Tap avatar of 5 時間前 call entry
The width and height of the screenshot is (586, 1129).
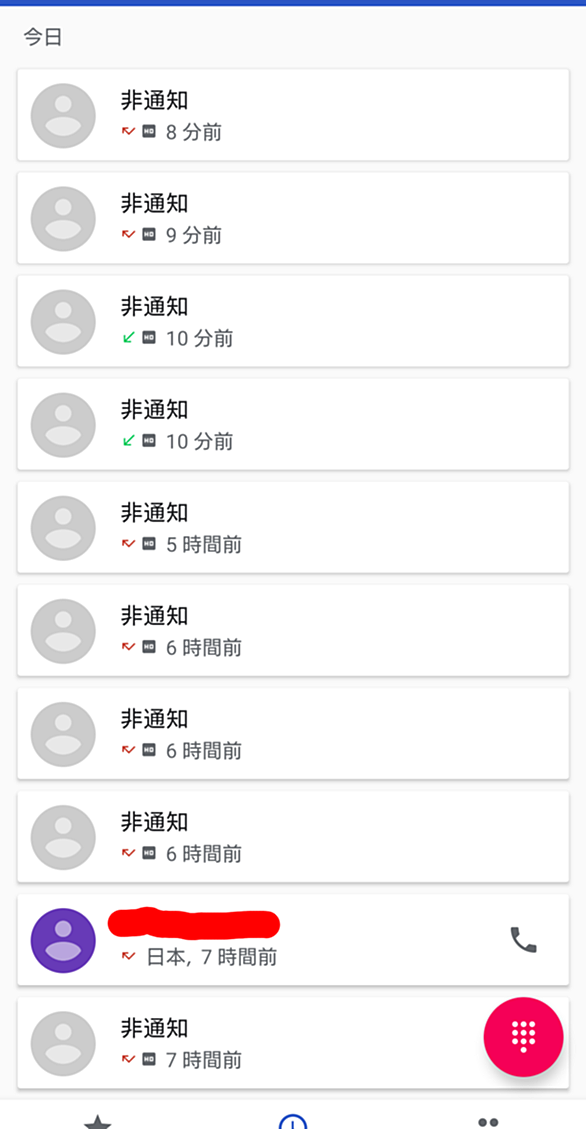[x=63, y=528]
